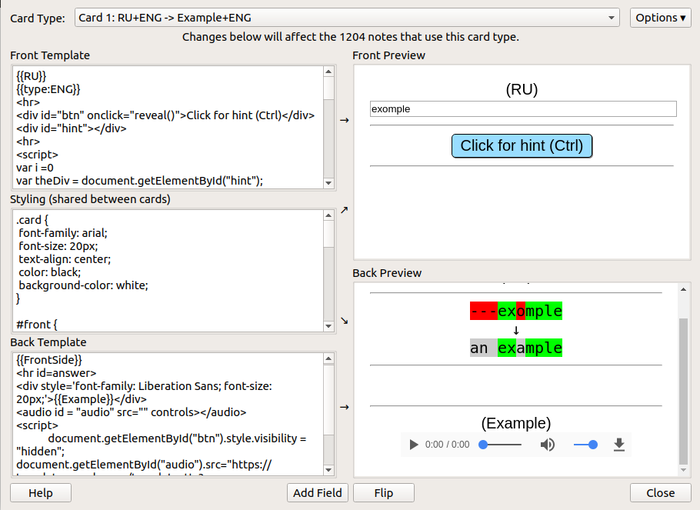The width and height of the screenshot is (700, 510).
Task: Adjust the audio volume slider
Action: coord(586,444)
